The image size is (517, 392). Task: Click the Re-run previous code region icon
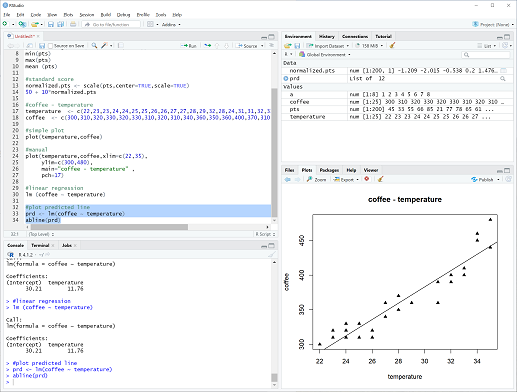(x=208, y=45)
